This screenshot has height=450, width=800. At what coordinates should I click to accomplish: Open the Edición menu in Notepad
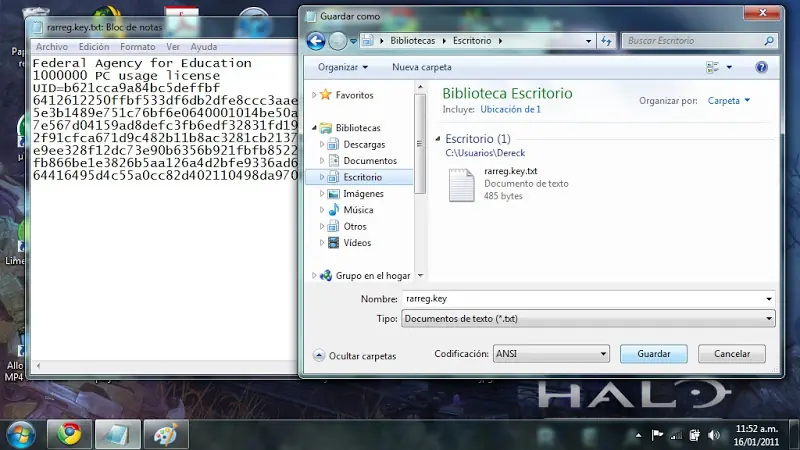tap(94, 46)
